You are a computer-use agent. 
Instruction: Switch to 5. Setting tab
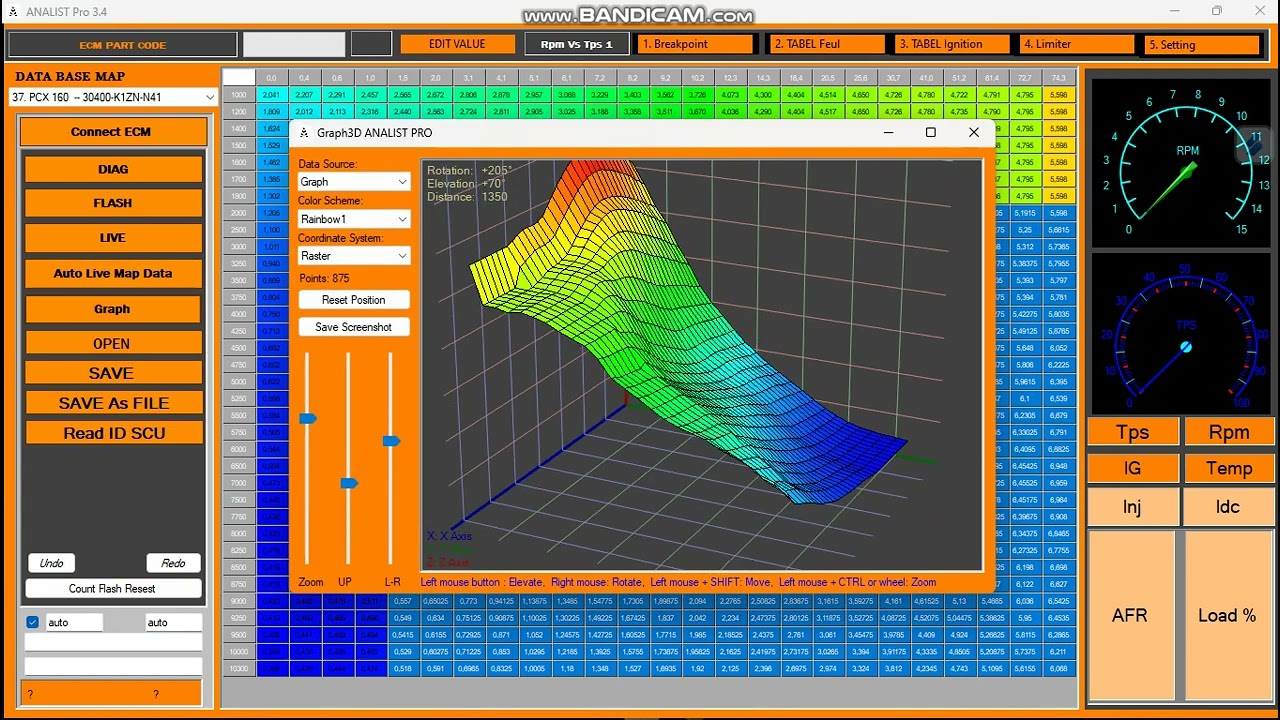pyautogui.click(x=1203, y=45)
